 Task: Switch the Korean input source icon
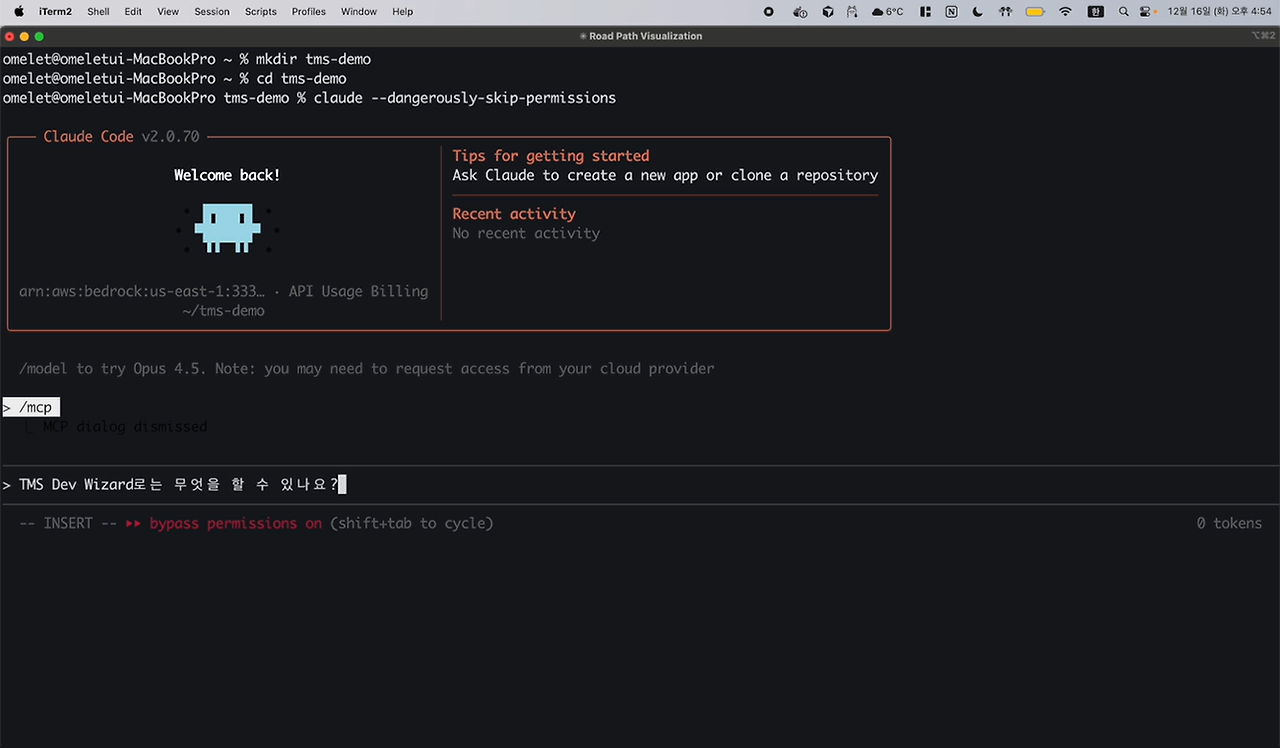coord(1096,12)
